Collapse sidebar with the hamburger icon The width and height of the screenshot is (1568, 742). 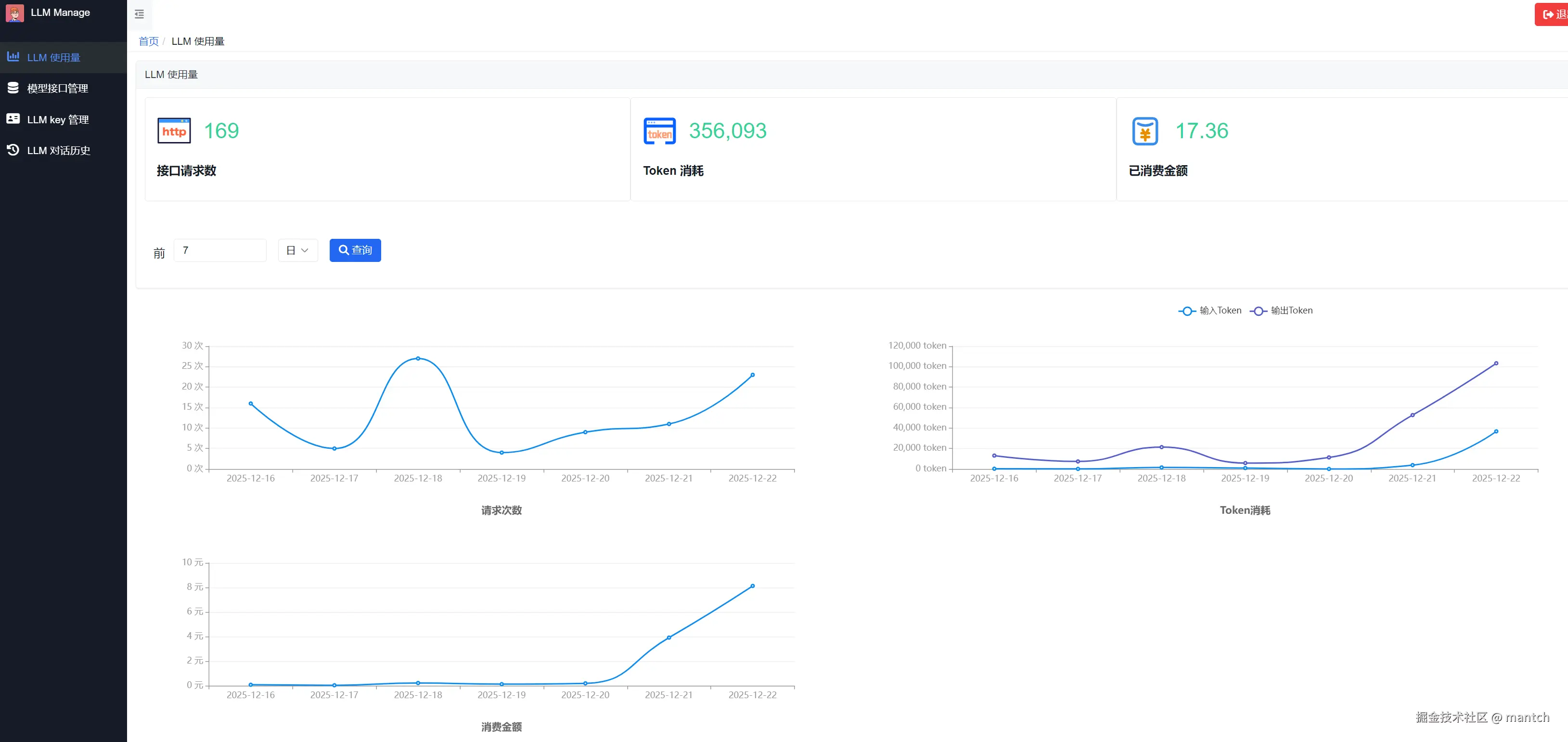140,14
